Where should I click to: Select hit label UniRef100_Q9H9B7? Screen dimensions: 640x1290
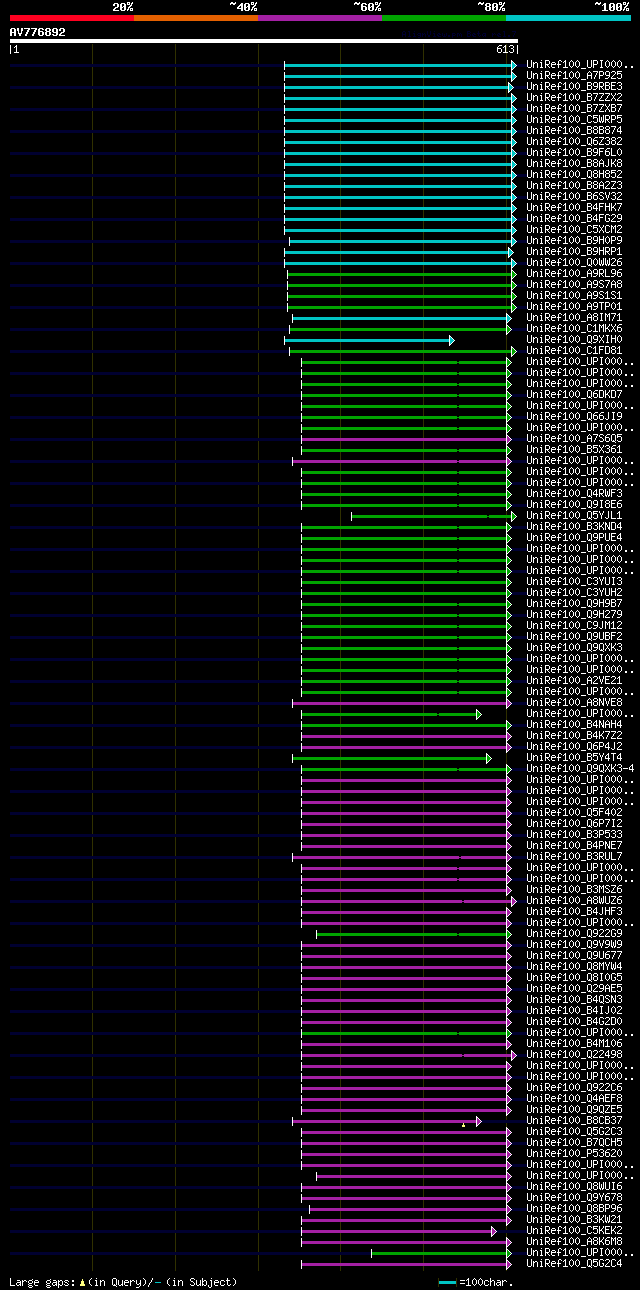coord(574,603)
